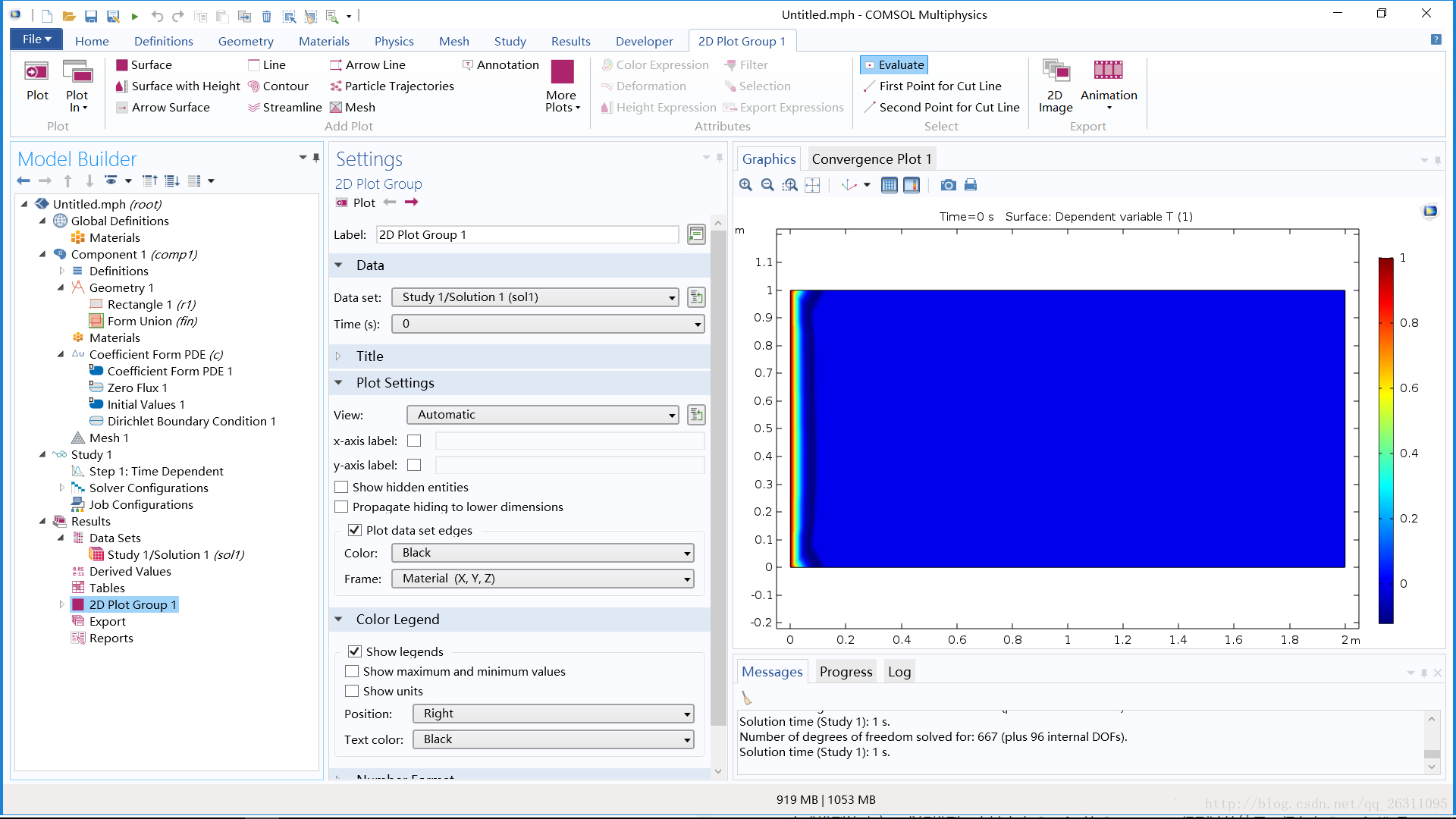Select Second Point for Cut Line
The image size is (1456, 819).
(941, 108)
